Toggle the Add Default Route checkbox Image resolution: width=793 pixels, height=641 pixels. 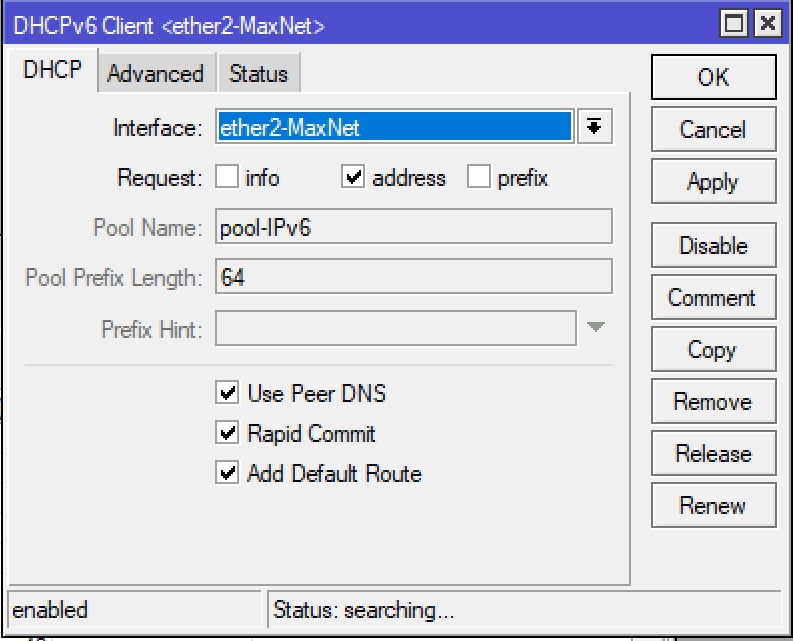227,473
